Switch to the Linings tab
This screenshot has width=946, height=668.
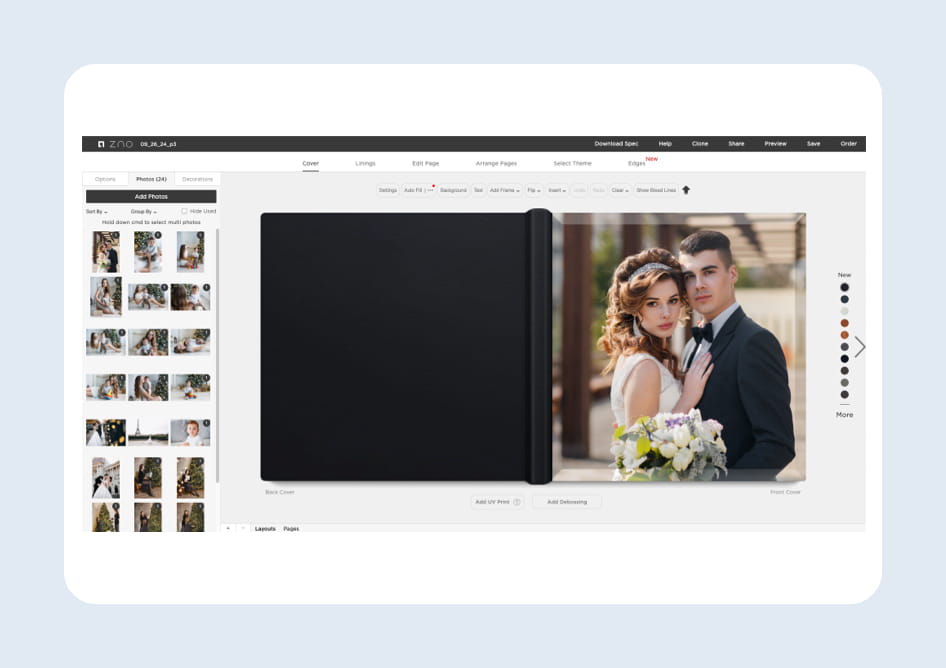(365, 163)
